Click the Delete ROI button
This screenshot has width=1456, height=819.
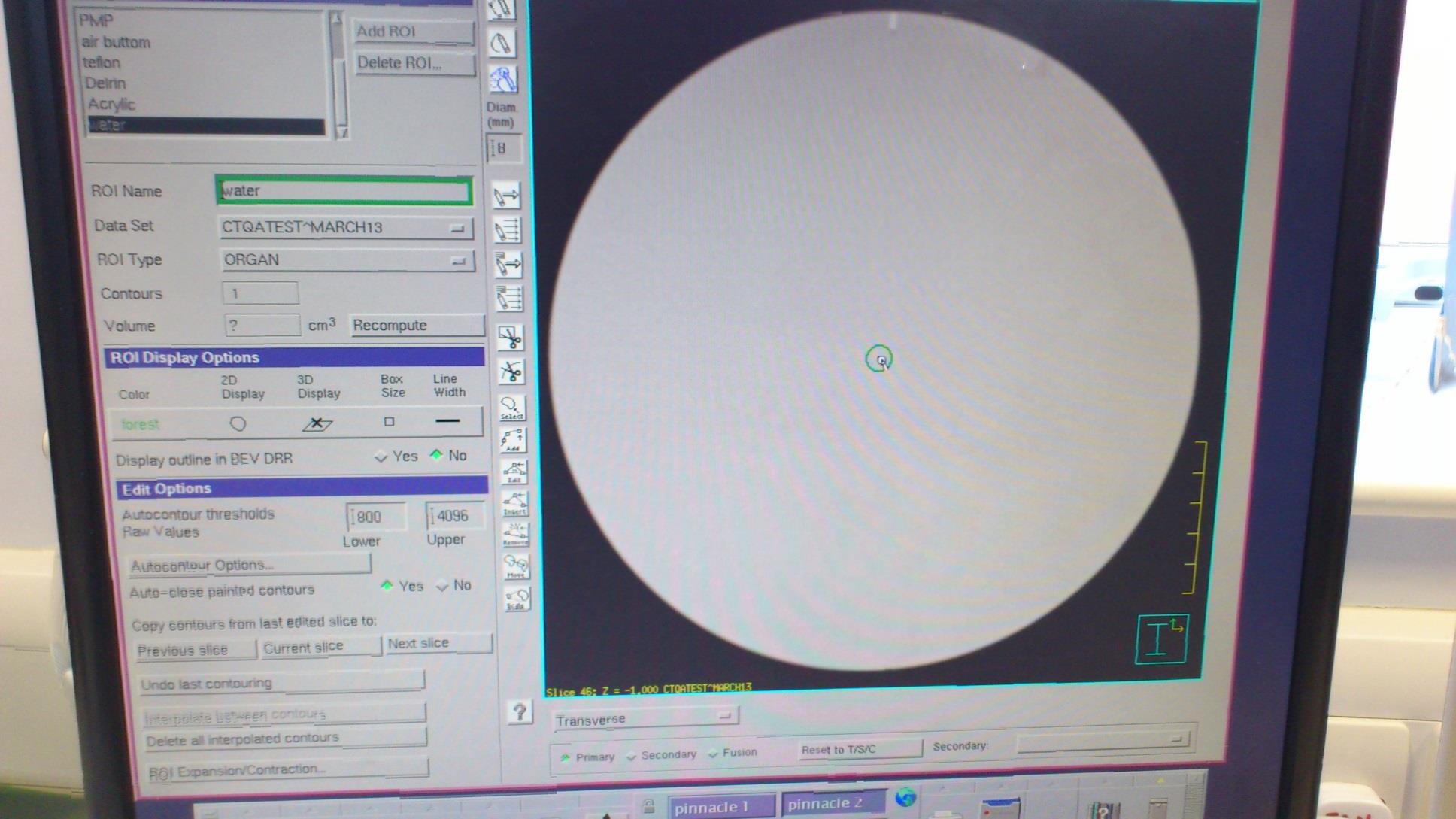point(414,63)
